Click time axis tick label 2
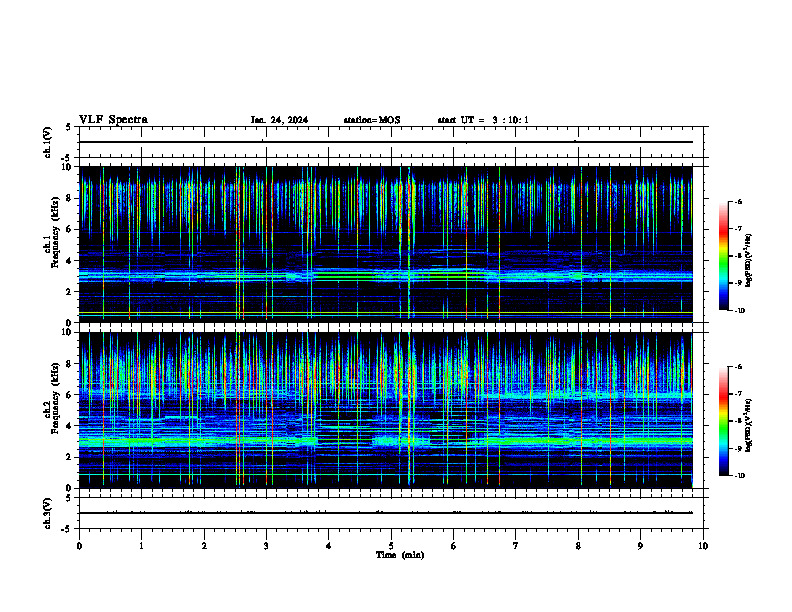Viewport: 792px width, 612px height. pos(204,546)
